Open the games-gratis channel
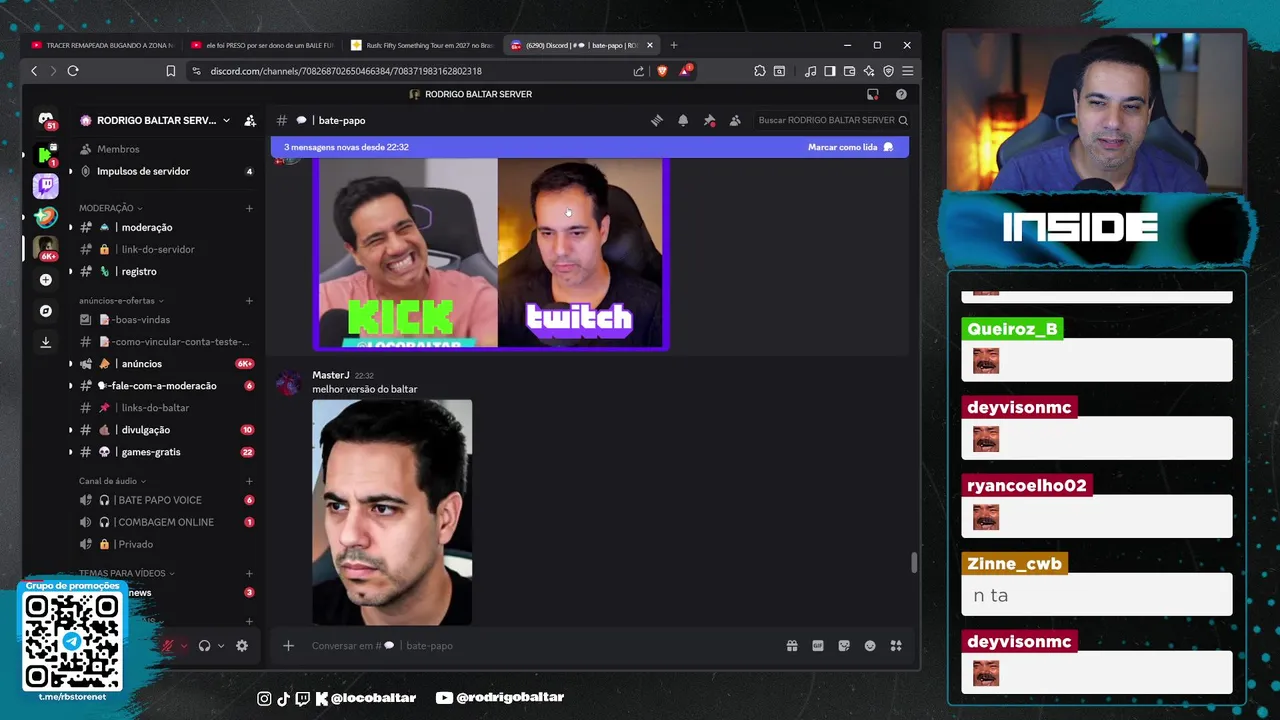1280x720 pixels. coord(166,452)
